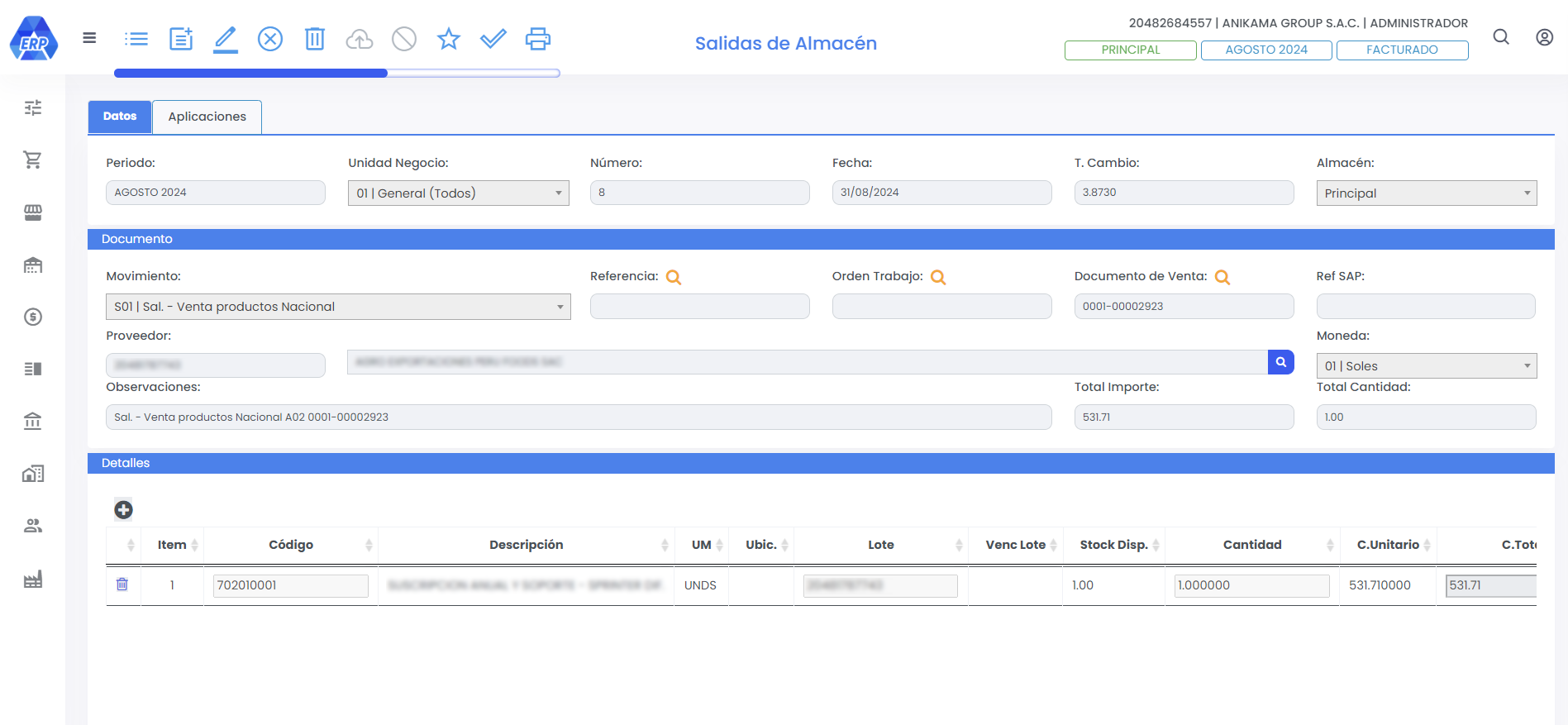Image resolution: width=1568 pixels, height=725 pixels.
Task: Click the Código field 702010001
Action: (x=291, y=585)
